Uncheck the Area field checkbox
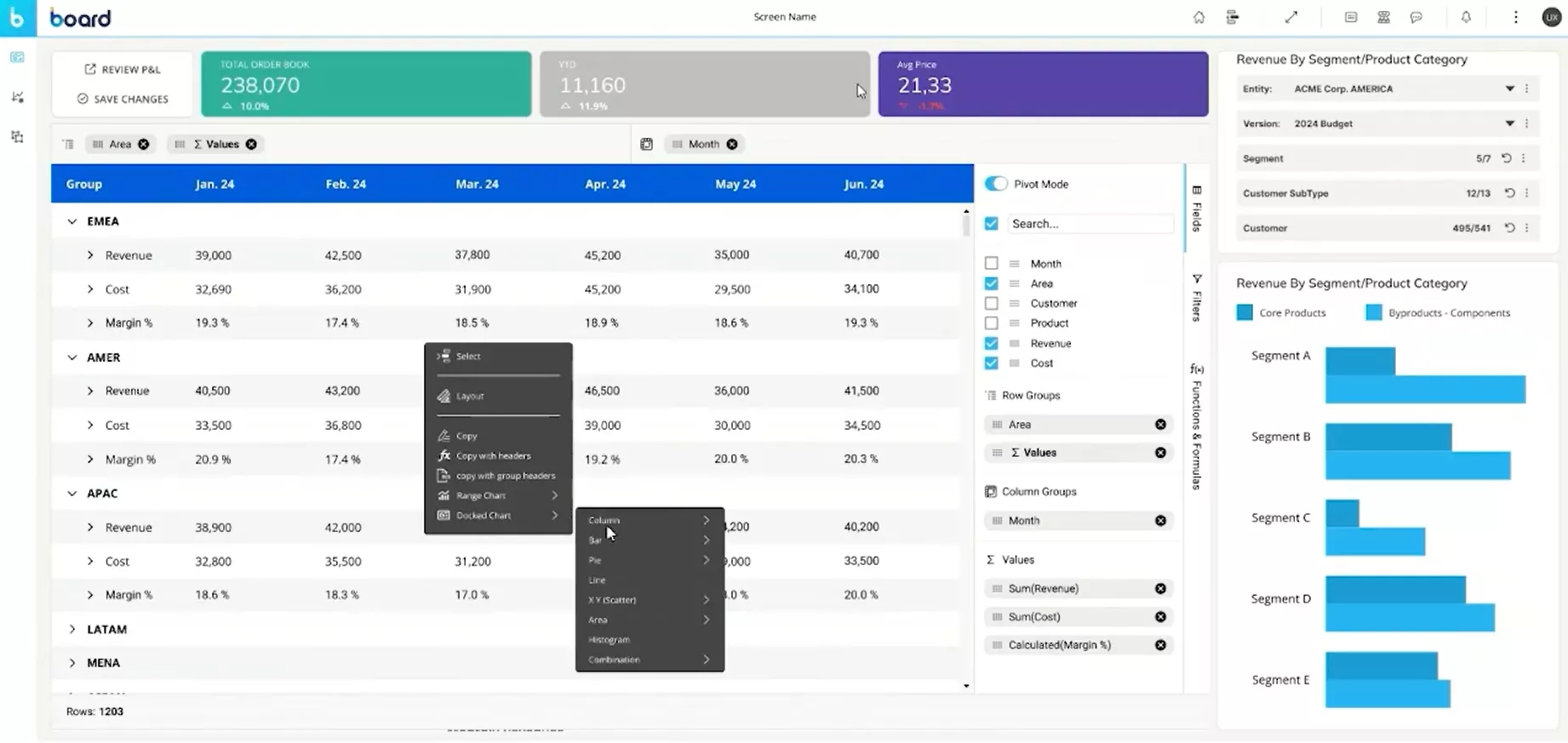 coord(991,283)
